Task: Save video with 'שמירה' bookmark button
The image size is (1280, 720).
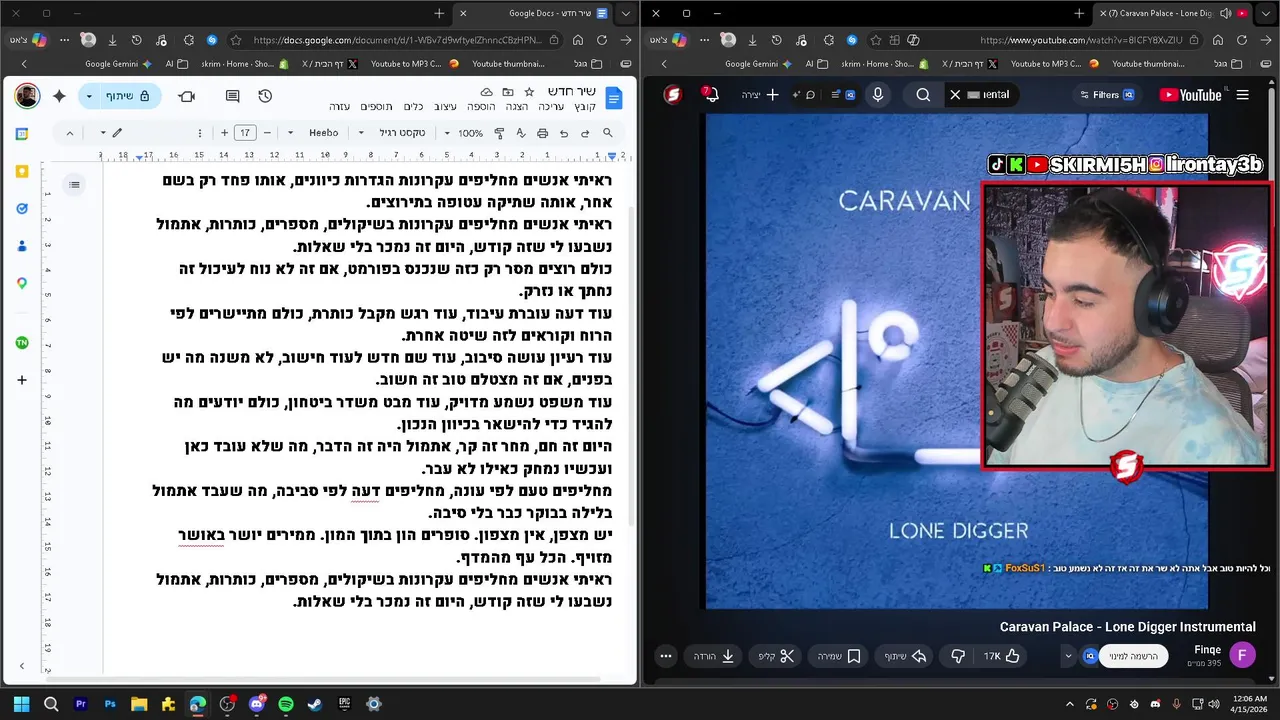Action: point(840,656)
